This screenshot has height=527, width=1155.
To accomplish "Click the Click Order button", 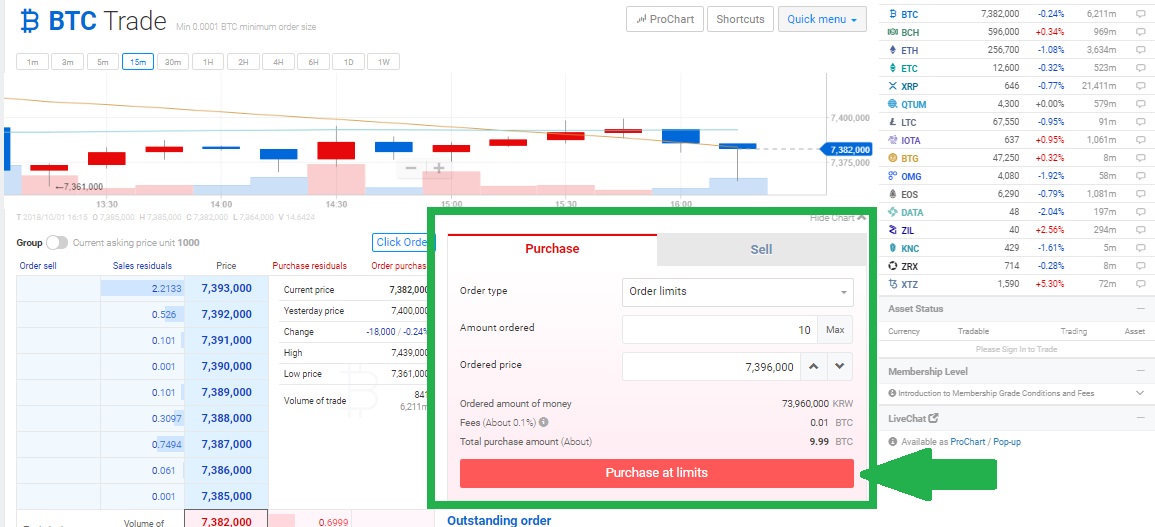I will coord(403,242).
